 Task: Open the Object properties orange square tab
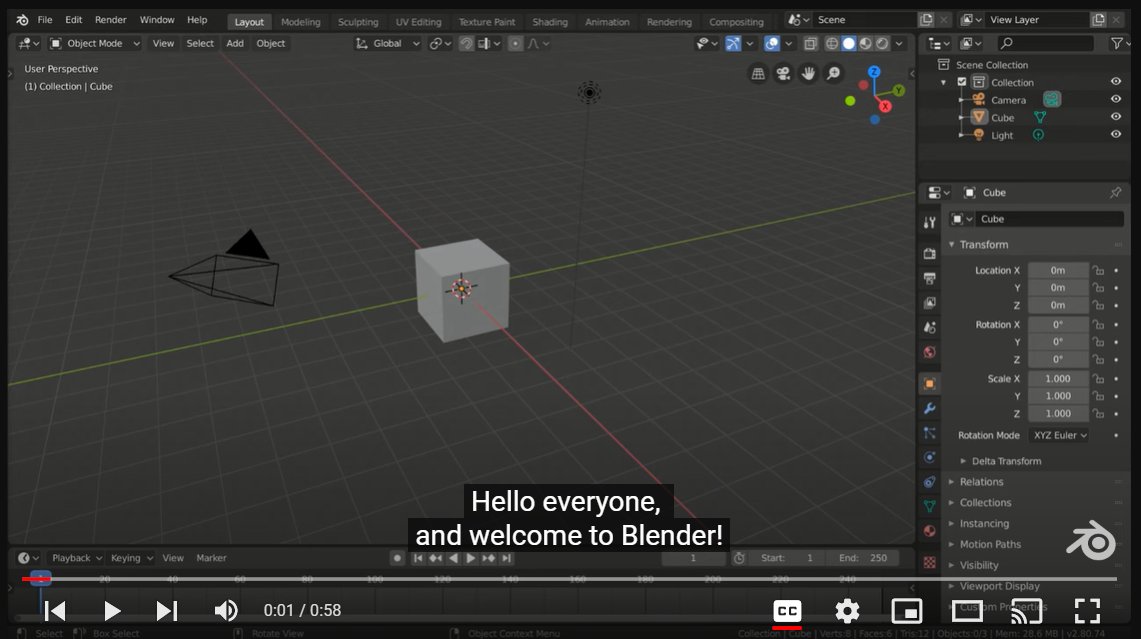click(929, 384)
